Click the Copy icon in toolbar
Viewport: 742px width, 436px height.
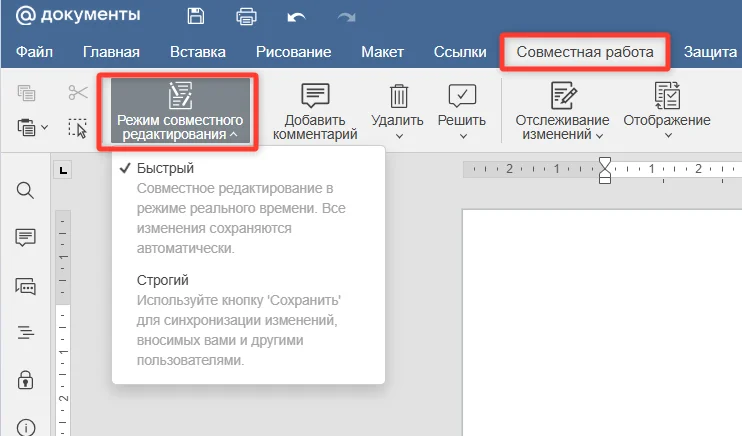click(x=26, y=93)
